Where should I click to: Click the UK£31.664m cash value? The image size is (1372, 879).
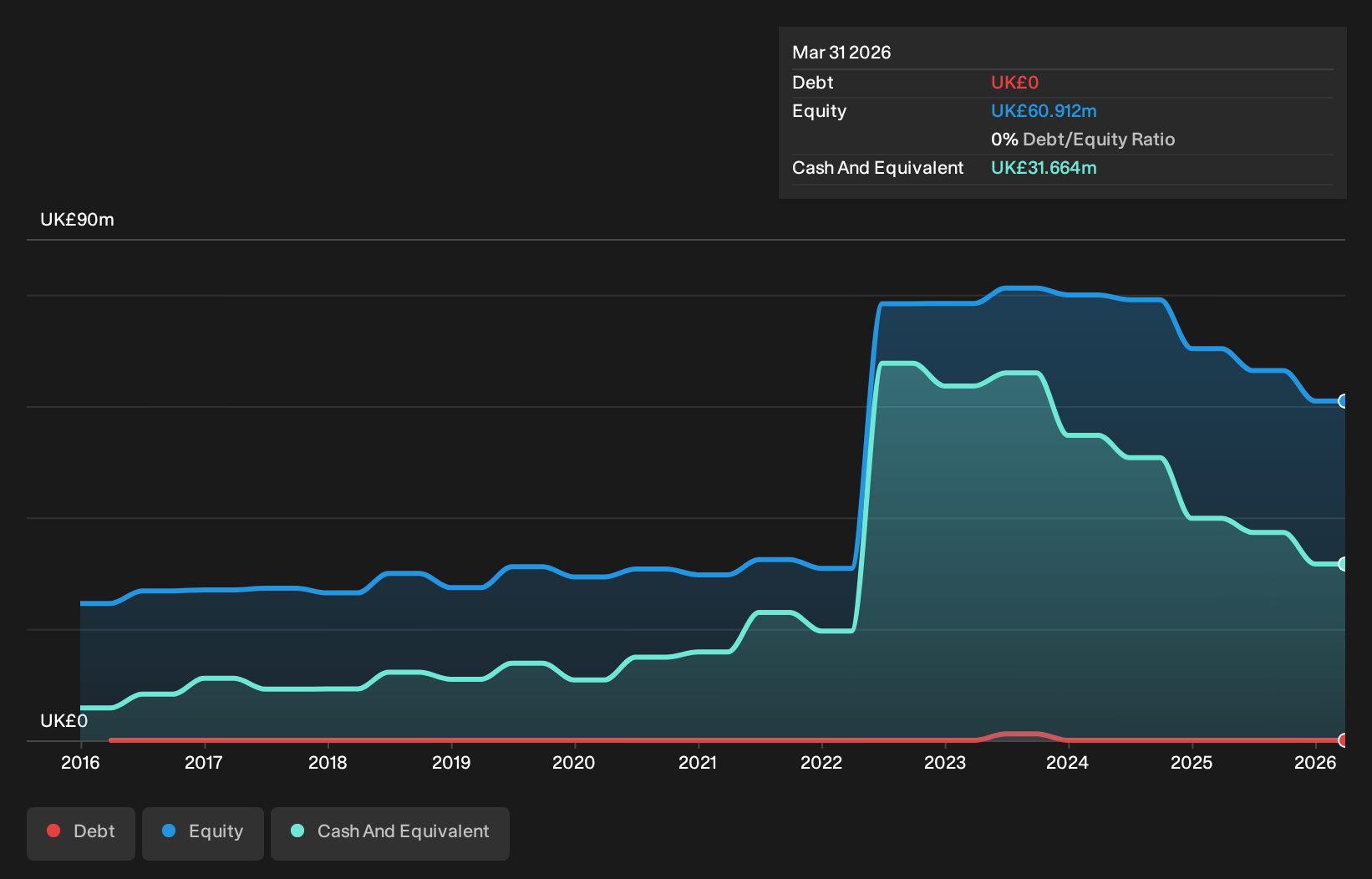coord(1044,168)
